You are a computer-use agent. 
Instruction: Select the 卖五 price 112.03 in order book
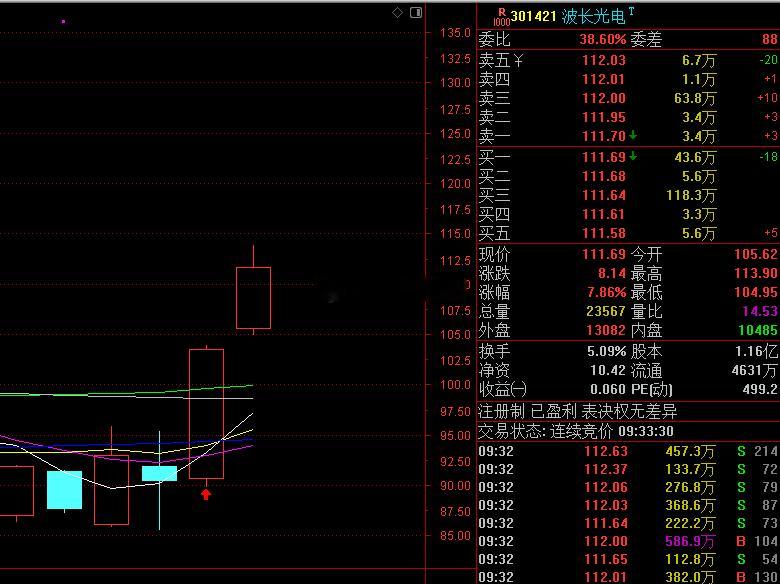pyautogui.click(x=603, y=60)
